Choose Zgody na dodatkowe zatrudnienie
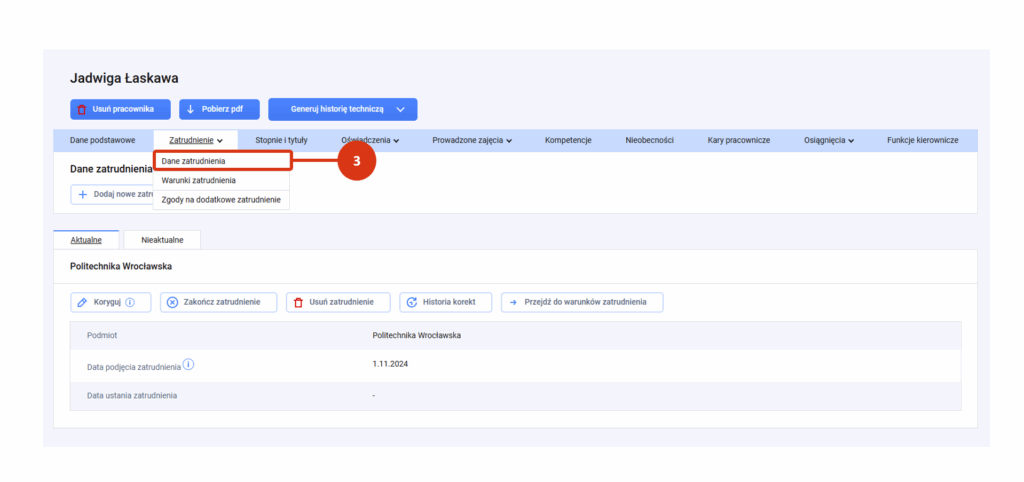This screenshot has width=1024, height=482. (221, 200)
